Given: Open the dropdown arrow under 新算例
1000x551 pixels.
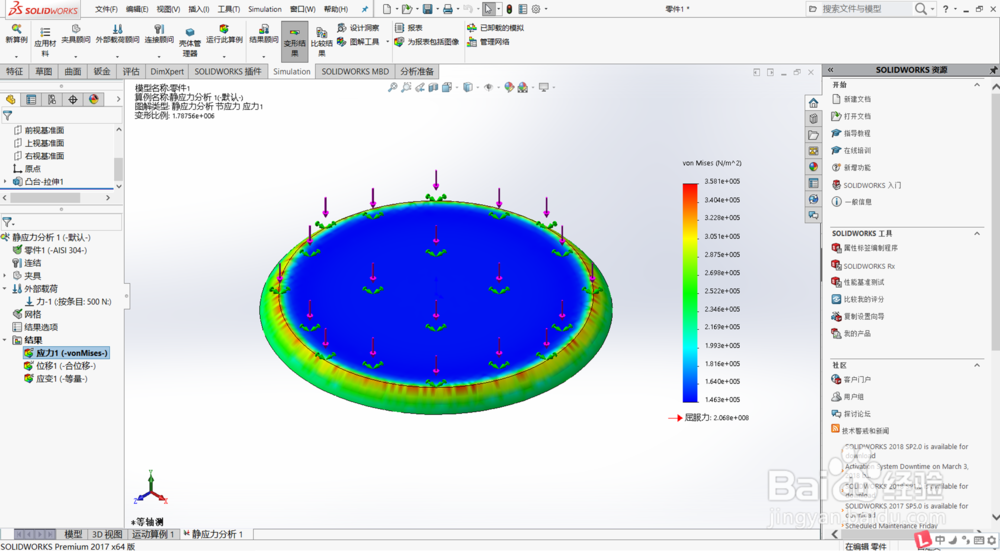Looking at the screenshot, I should click(17, 56).
